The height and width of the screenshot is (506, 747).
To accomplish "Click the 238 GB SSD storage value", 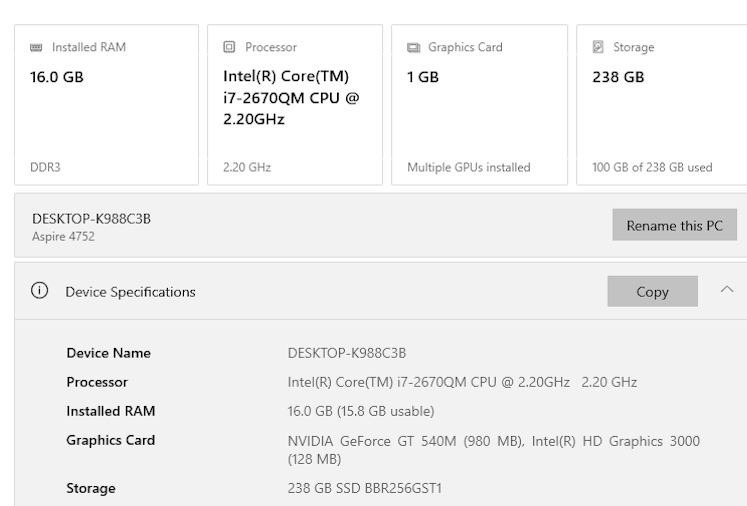I will (x=364, y=488).
